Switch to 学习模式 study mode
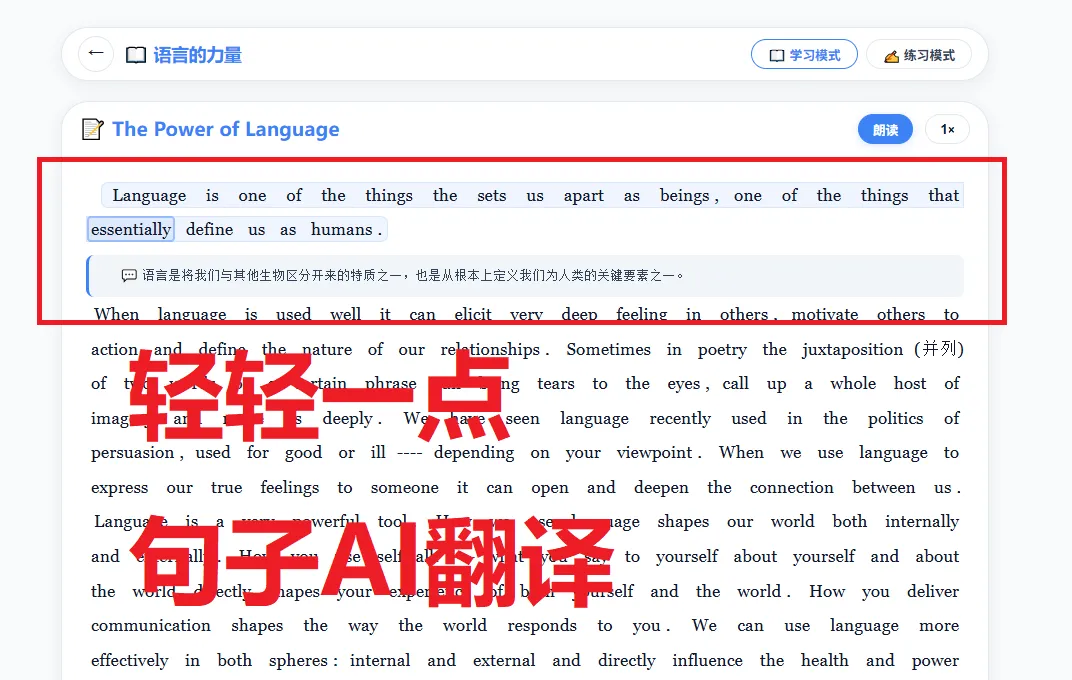 tap(804, 55)
